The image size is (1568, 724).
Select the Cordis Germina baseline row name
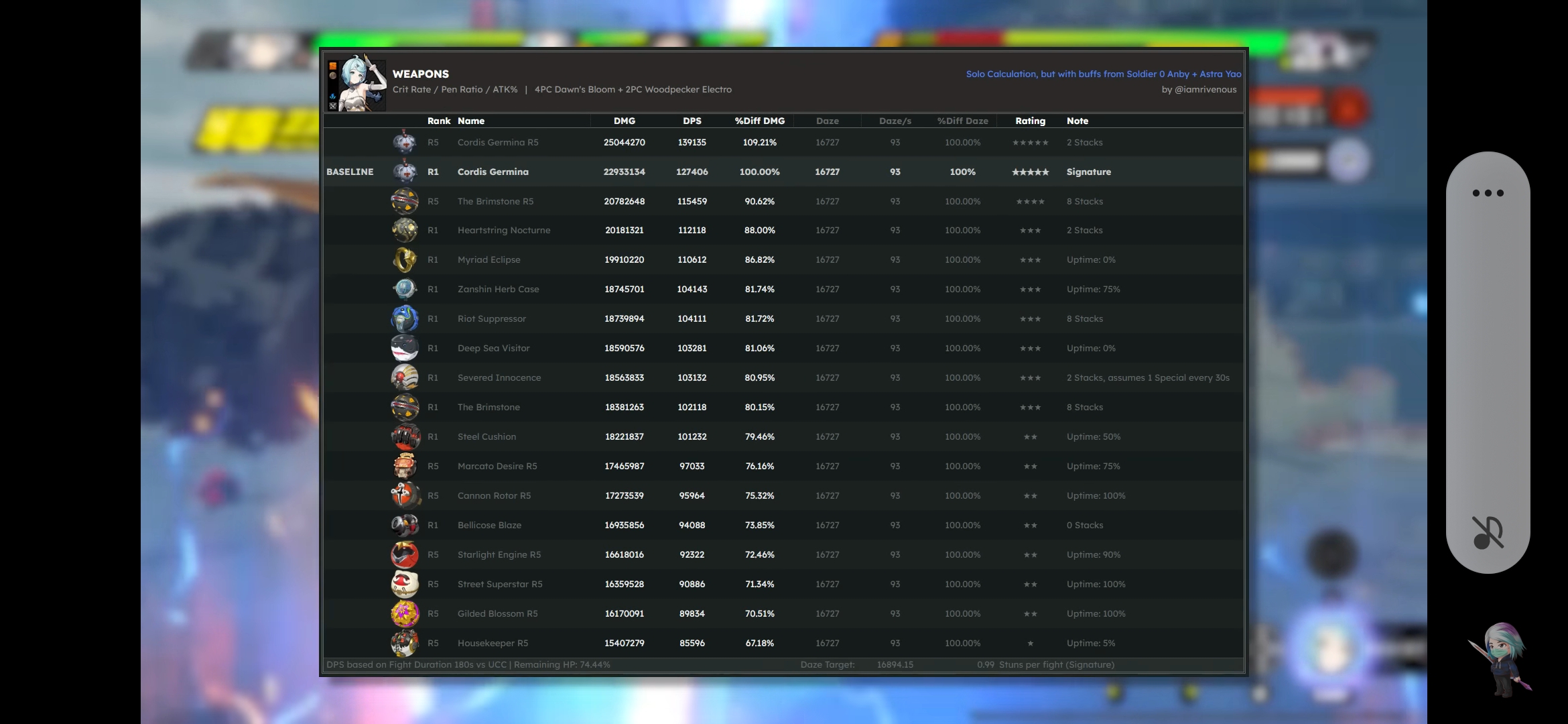(x=493, y=172)
